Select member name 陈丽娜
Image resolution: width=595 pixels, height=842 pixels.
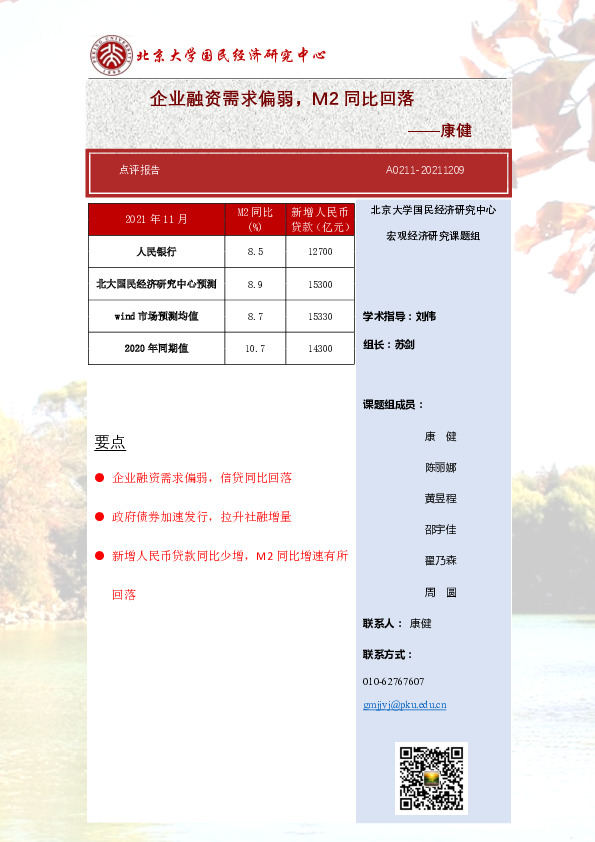coord(440,468)
